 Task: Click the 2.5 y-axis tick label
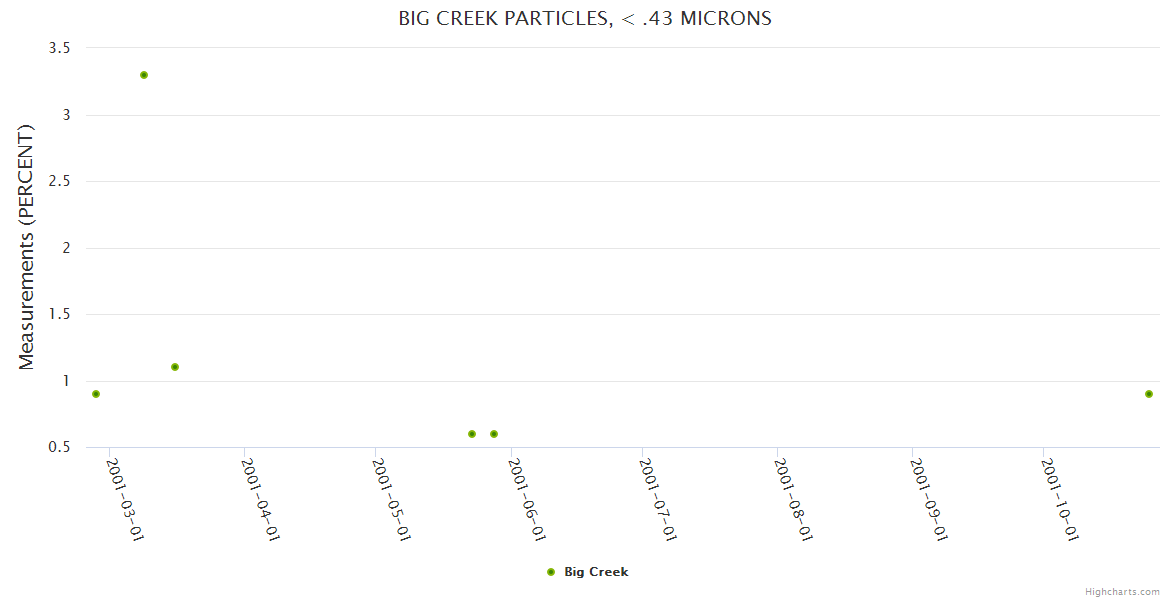59,181
